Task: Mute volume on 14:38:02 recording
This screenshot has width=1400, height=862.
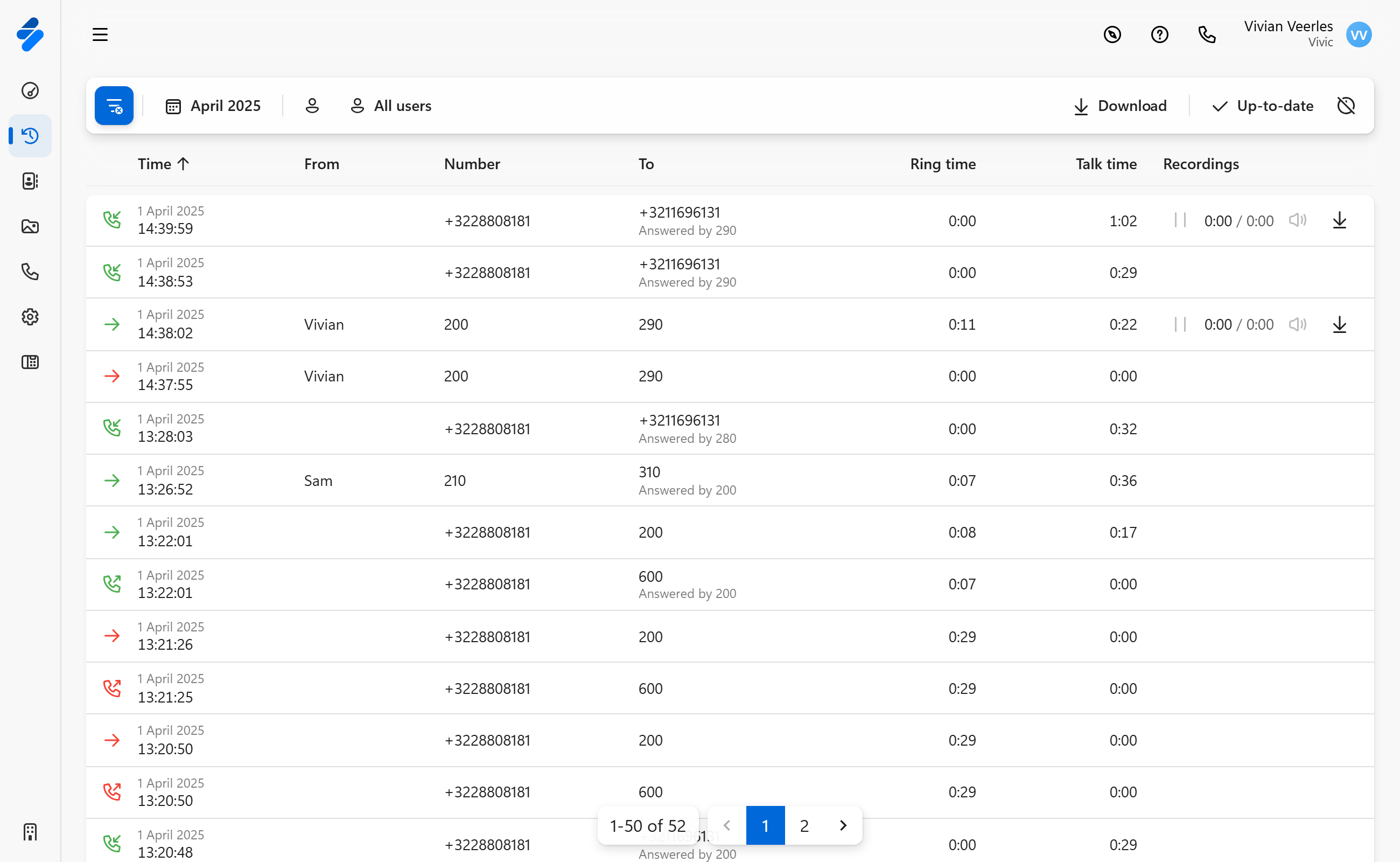Action: tap(1297, 324)
